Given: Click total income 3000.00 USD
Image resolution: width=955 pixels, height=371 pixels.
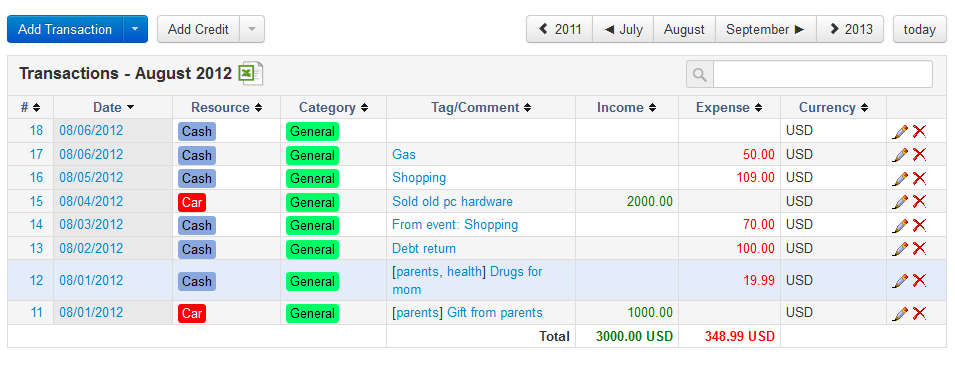Looking at the screenshot, I should tap(634, 336).
